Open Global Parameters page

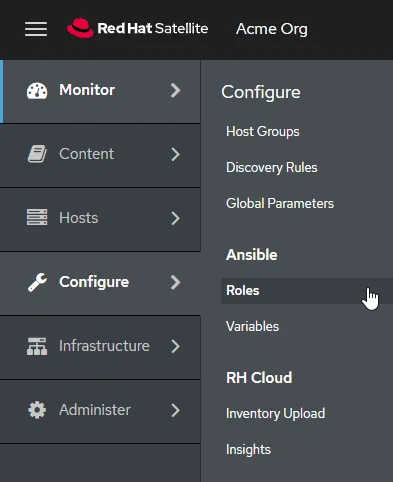(280, 203)
